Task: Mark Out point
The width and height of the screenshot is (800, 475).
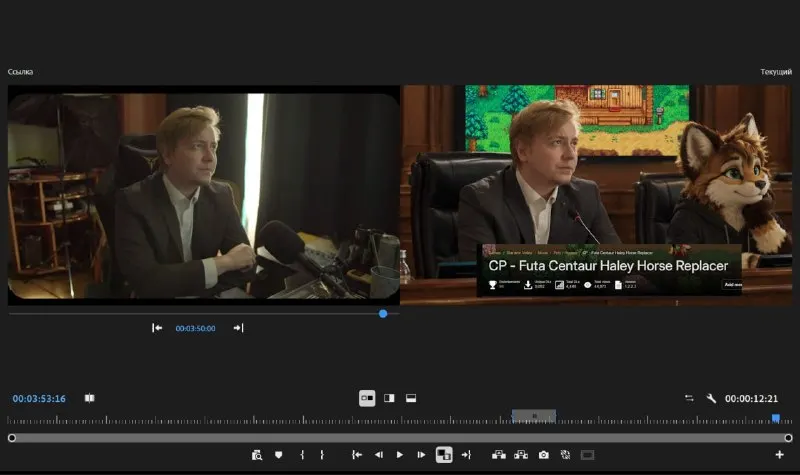Action: (x=322, y=455)
